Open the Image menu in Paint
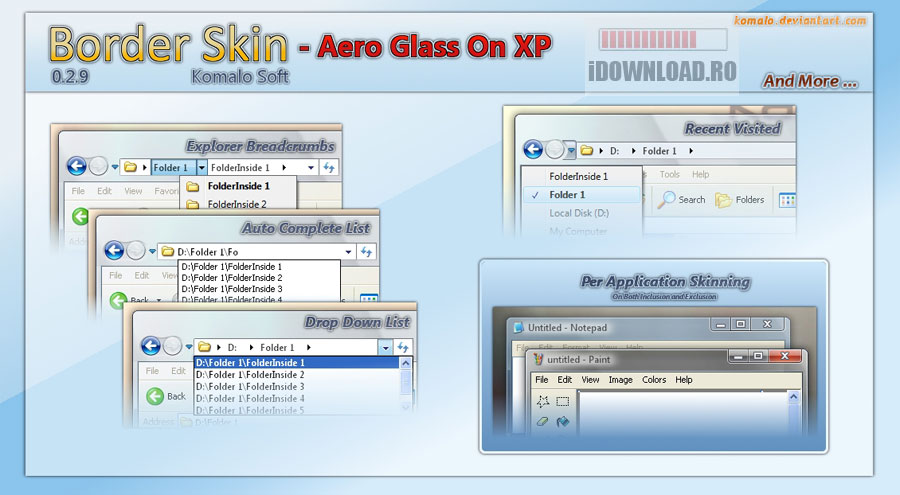The height and width of the screenshot is (495, 900). (x=620, y=380)
